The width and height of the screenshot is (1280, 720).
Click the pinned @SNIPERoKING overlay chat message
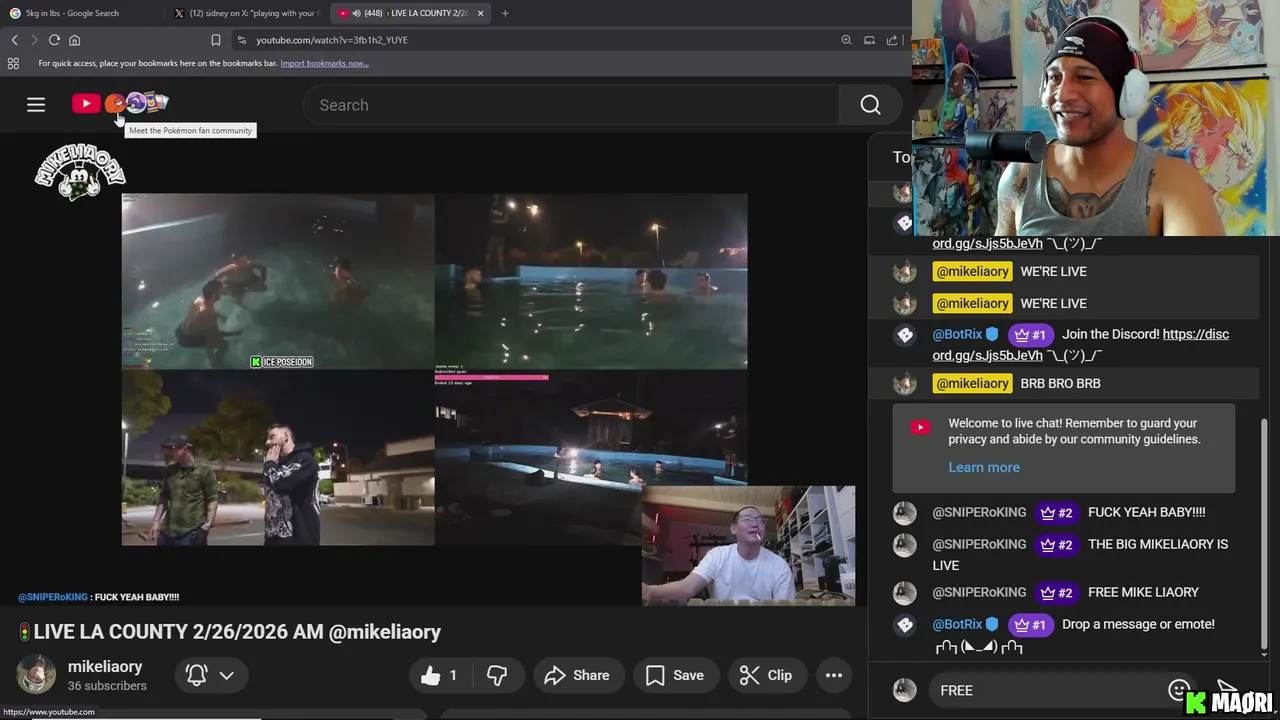[x=98, y=597]
